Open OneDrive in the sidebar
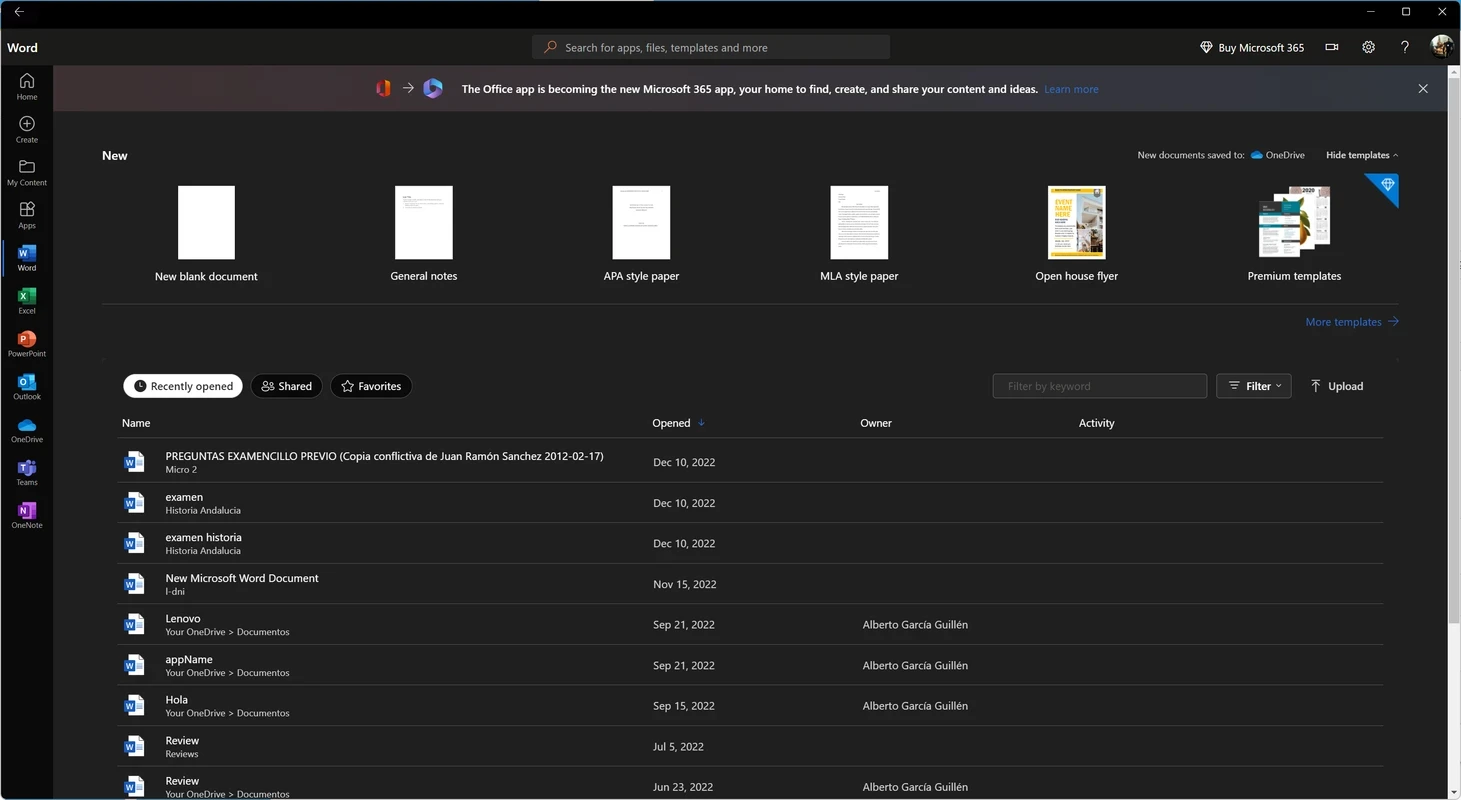 [x=27, y=430]
